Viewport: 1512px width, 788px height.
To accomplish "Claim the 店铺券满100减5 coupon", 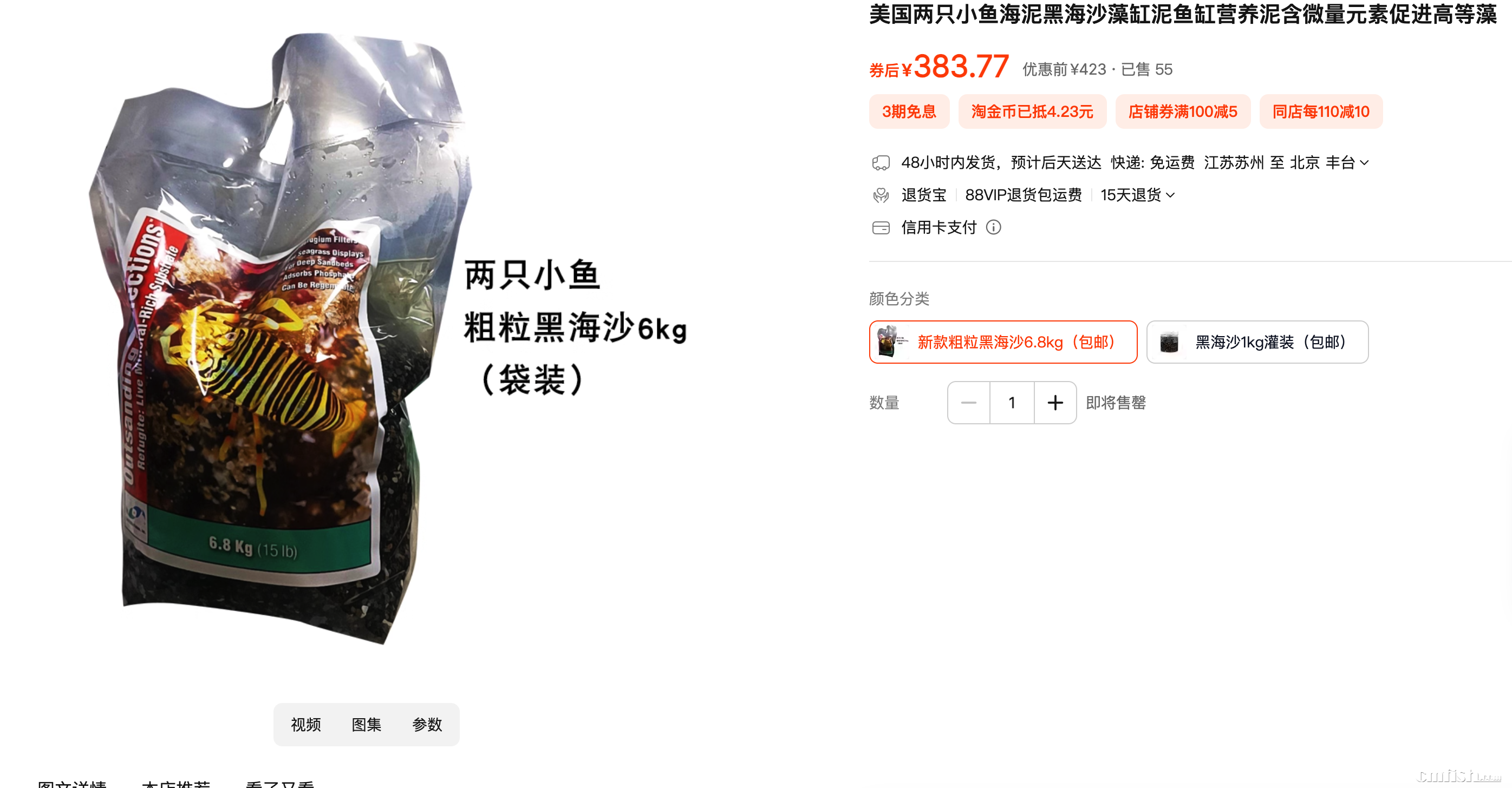I will (1182, 111).
